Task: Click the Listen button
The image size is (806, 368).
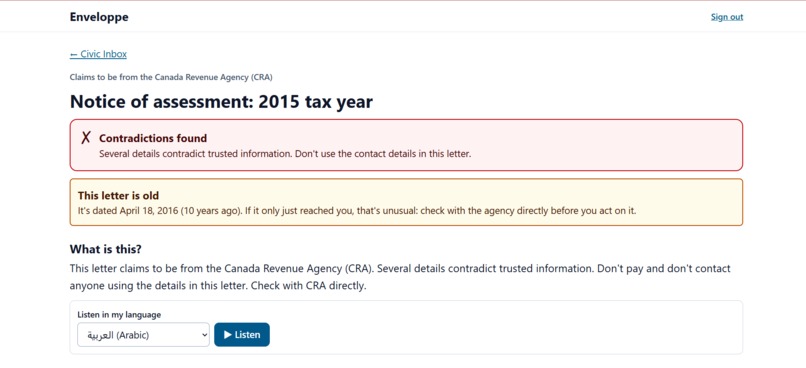Action: [242, 335]
